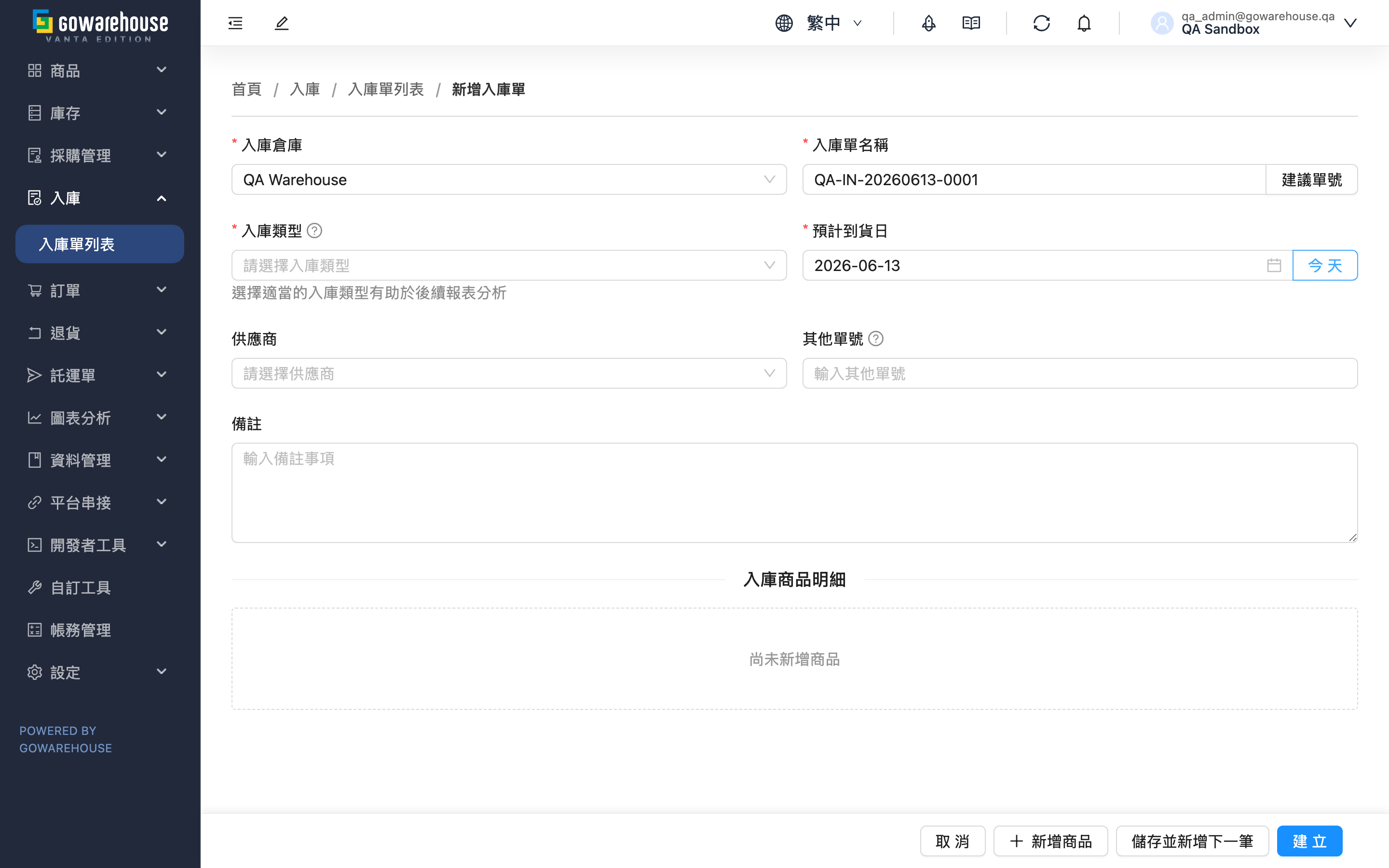Select 入庫單列表 in the sidebar
1389x868 pixels.
pyautogui.click(x=100, y=244)
